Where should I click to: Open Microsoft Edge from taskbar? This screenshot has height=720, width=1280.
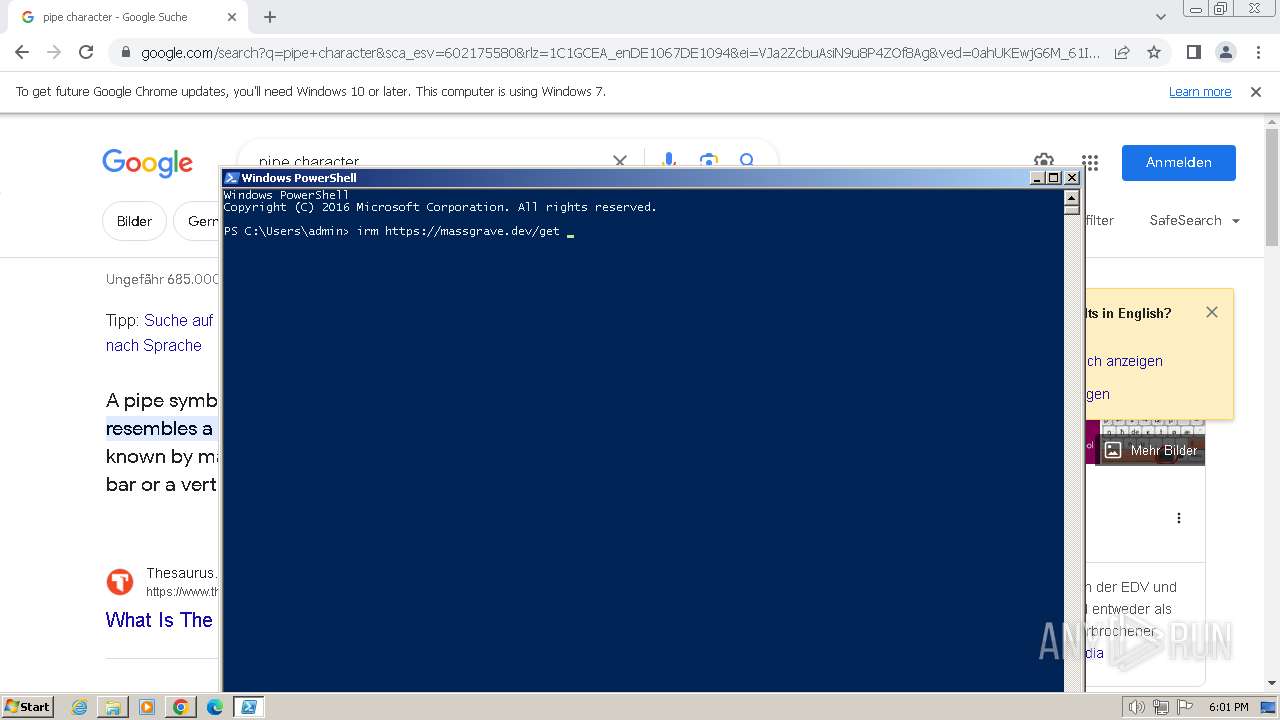215,707
